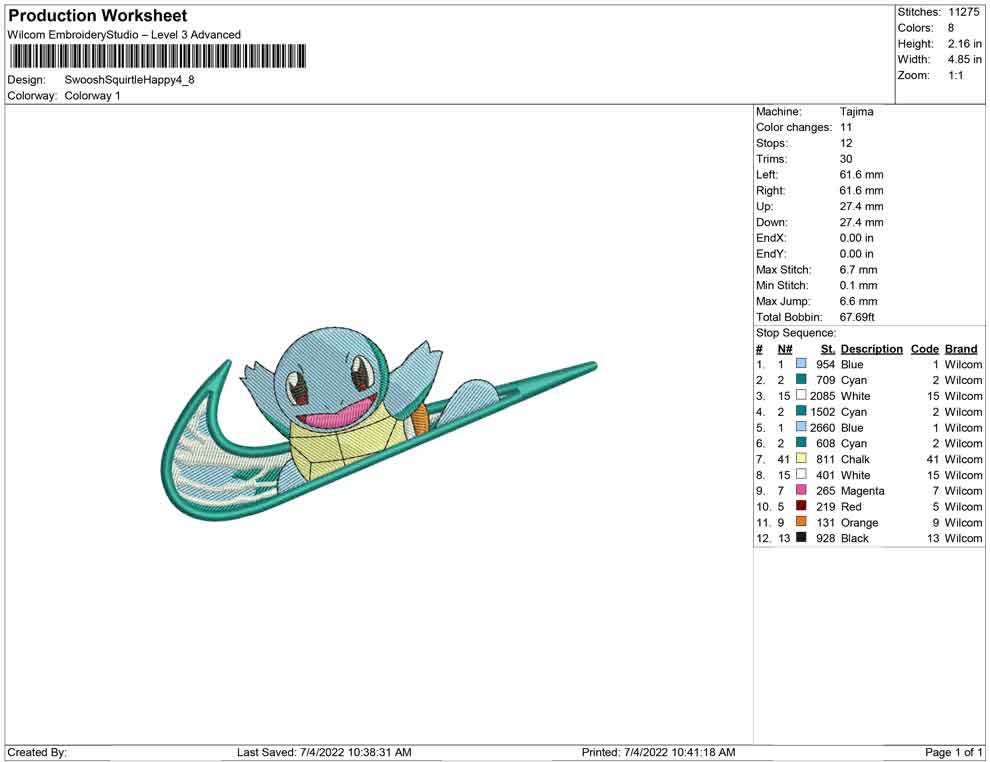Click the max stitch value '6.7 mm'

[x=858, y=270]
